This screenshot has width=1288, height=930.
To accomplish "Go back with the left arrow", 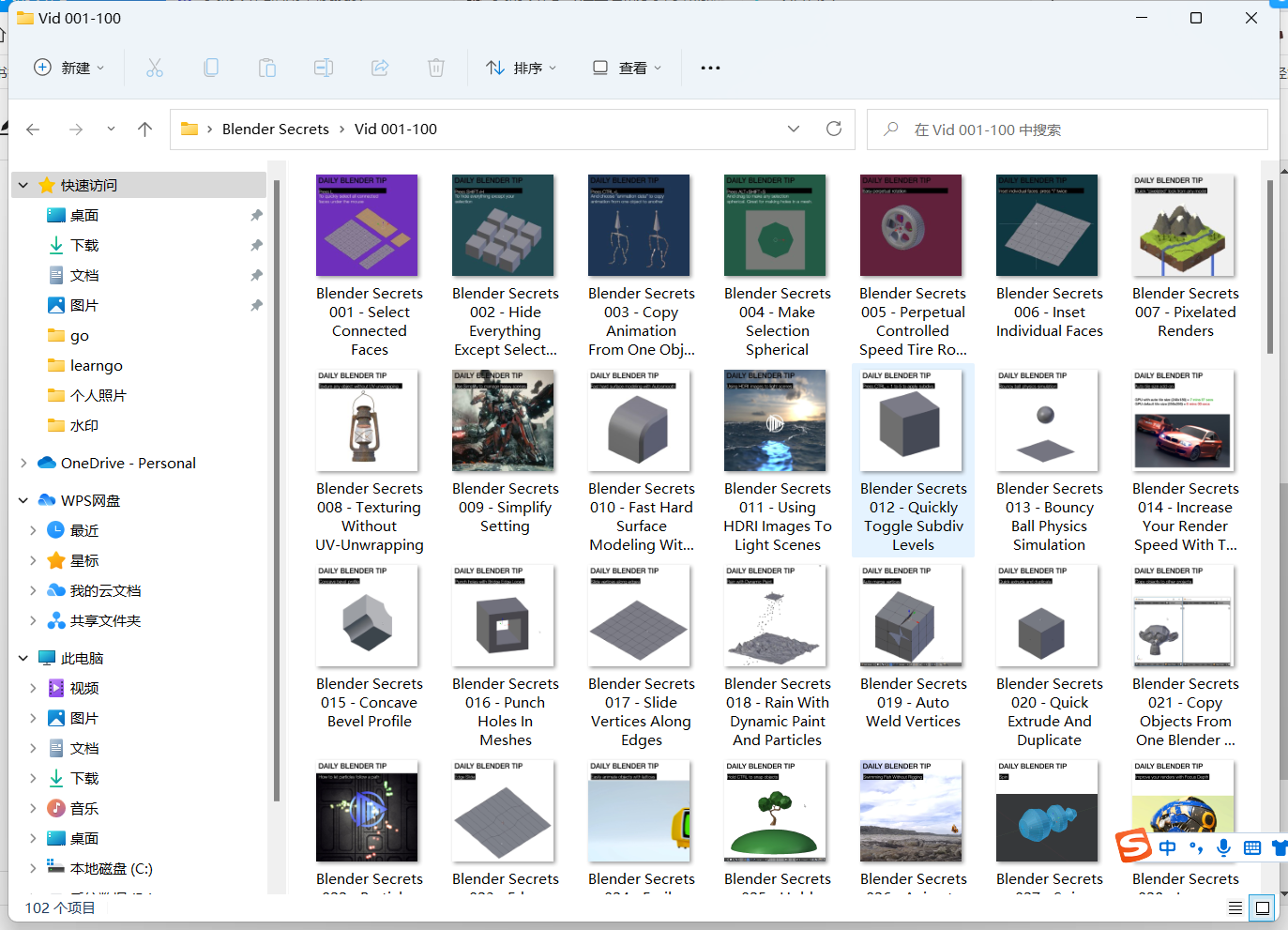I will coord(33,130).
